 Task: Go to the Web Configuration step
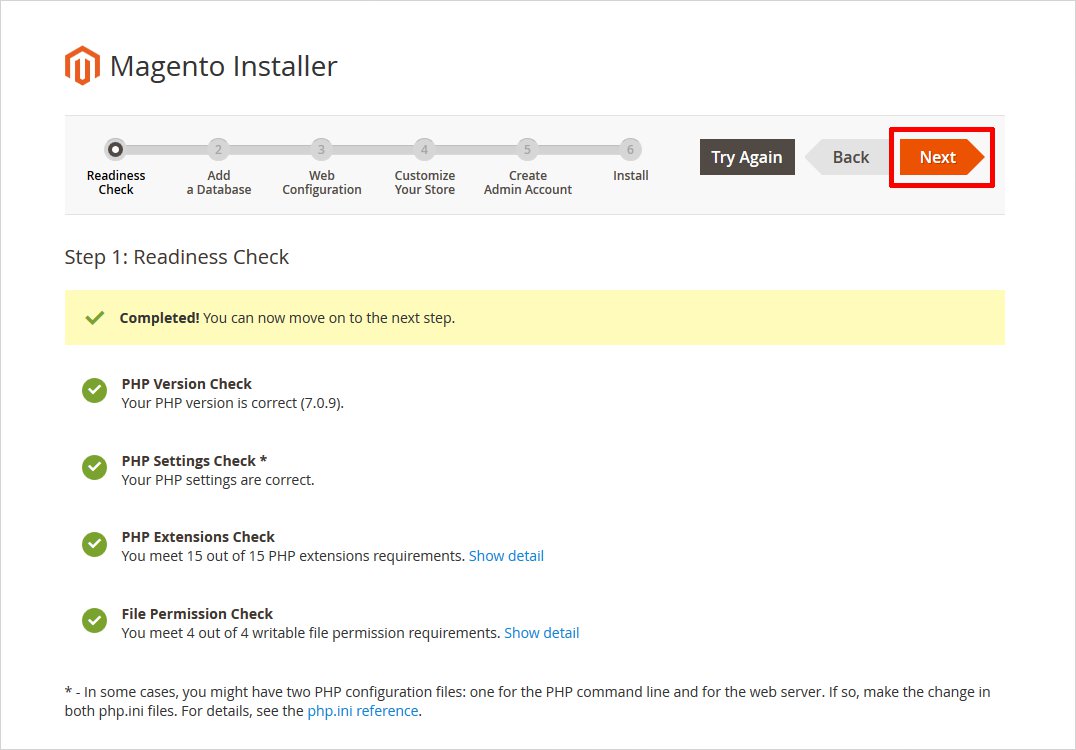pyautogui.click(x=321, y=150)
